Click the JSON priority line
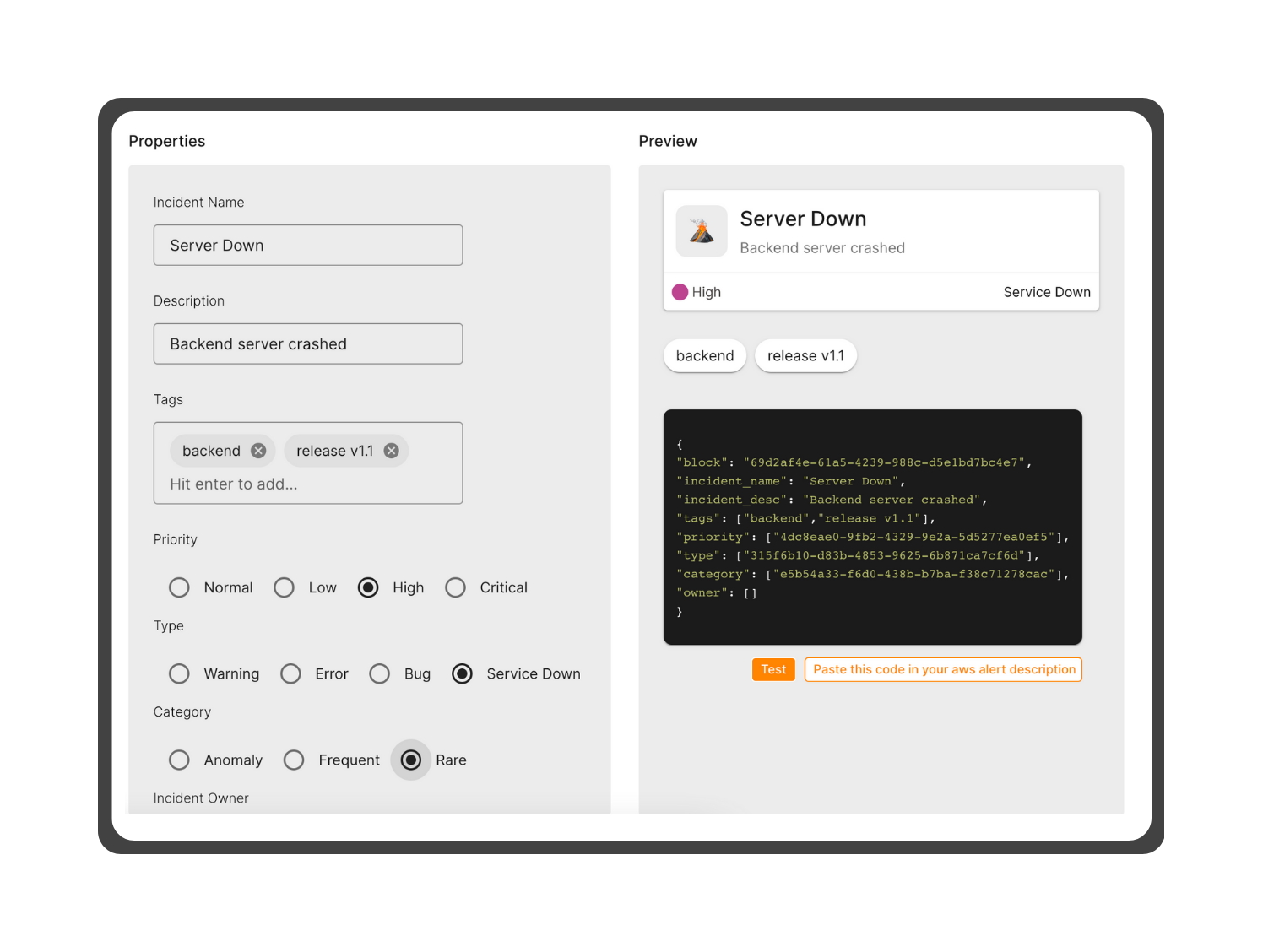Screen dimensions: 1263x952 click(x=872, y=537)
